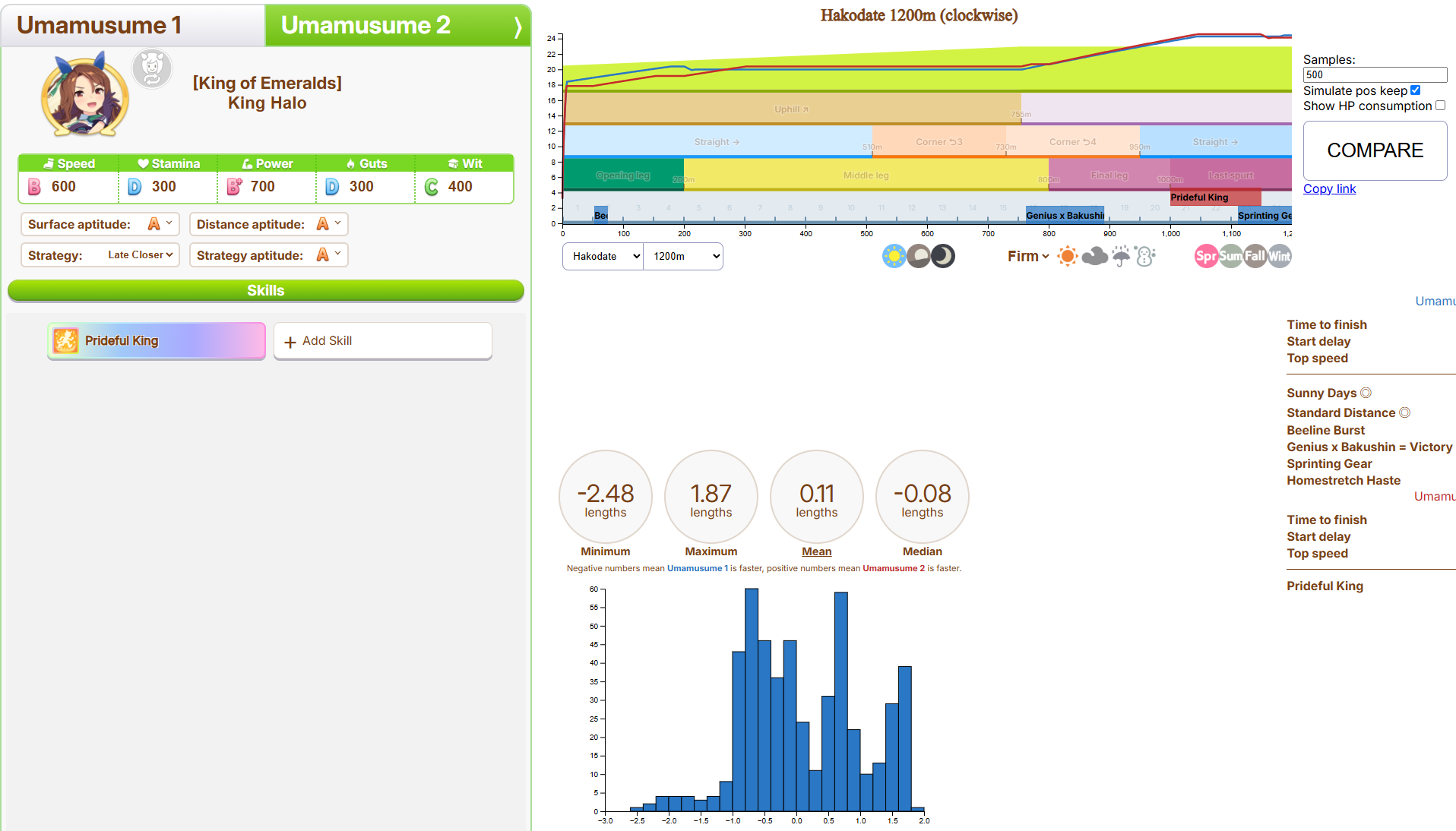This screenshot has width=1456, height=831.
Task: Select Winter season icon
Action: click(x=1279, y=256)
